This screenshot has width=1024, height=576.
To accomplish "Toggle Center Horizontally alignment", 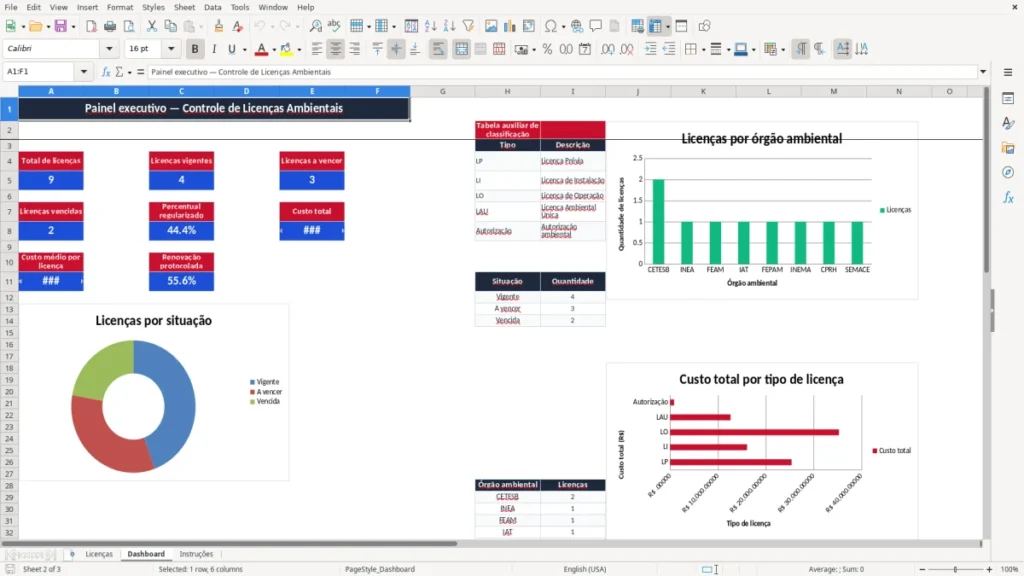I will click(x=336, y=49).
